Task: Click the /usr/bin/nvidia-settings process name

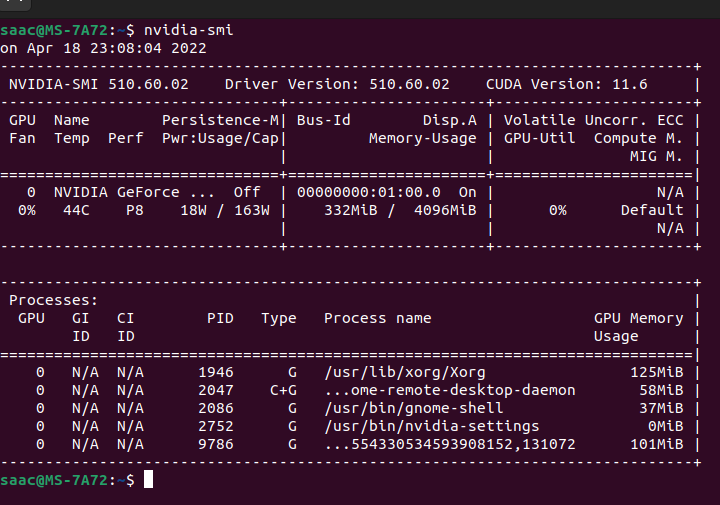Action: [432, 426]
